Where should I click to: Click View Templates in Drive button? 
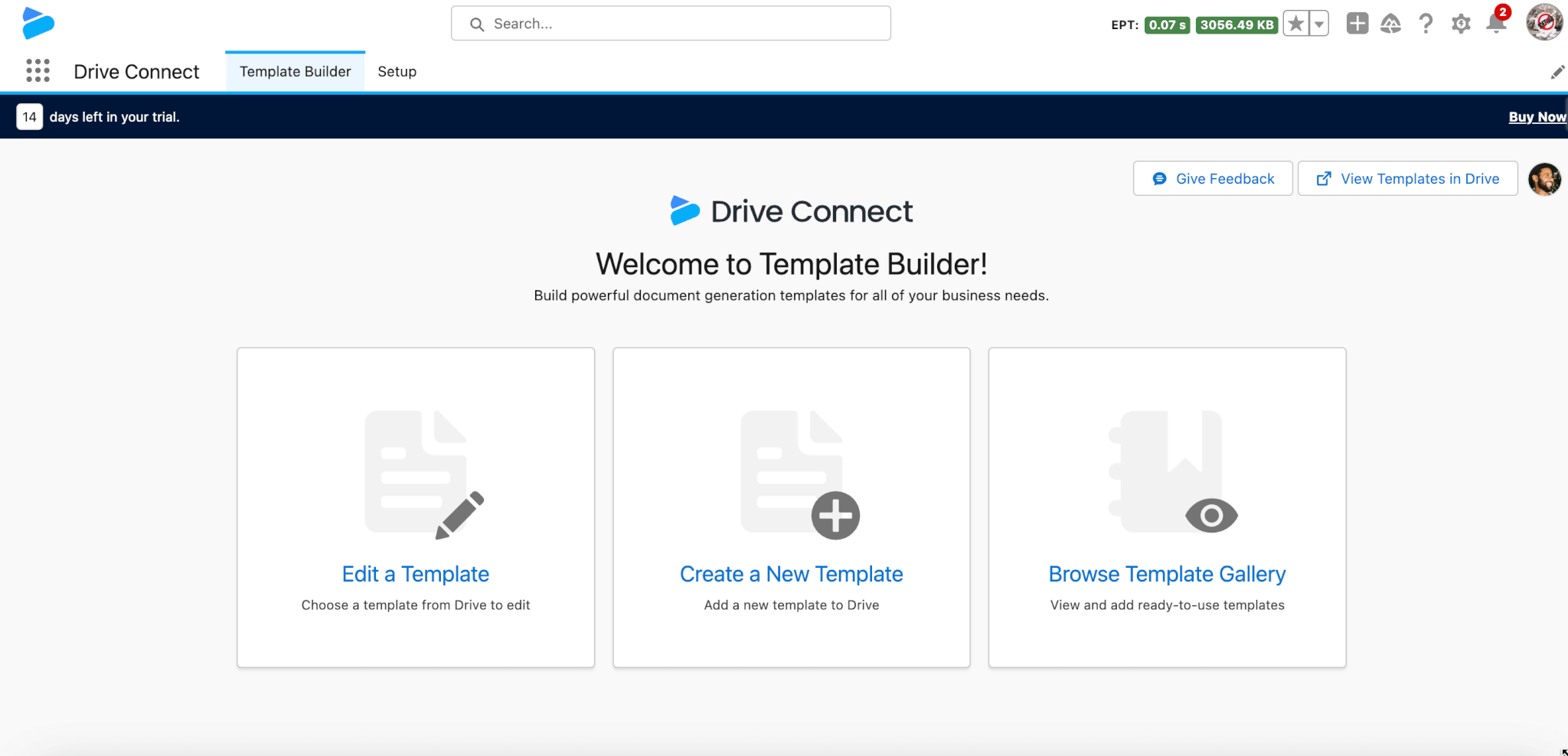pyautogui.click(x=1407, y=178)
